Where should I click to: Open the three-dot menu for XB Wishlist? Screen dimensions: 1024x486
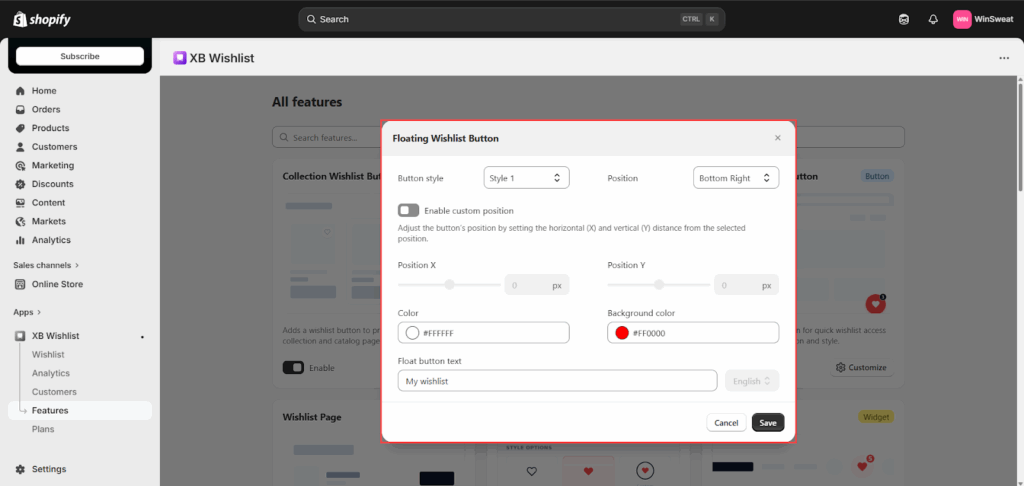(1004, 58)
